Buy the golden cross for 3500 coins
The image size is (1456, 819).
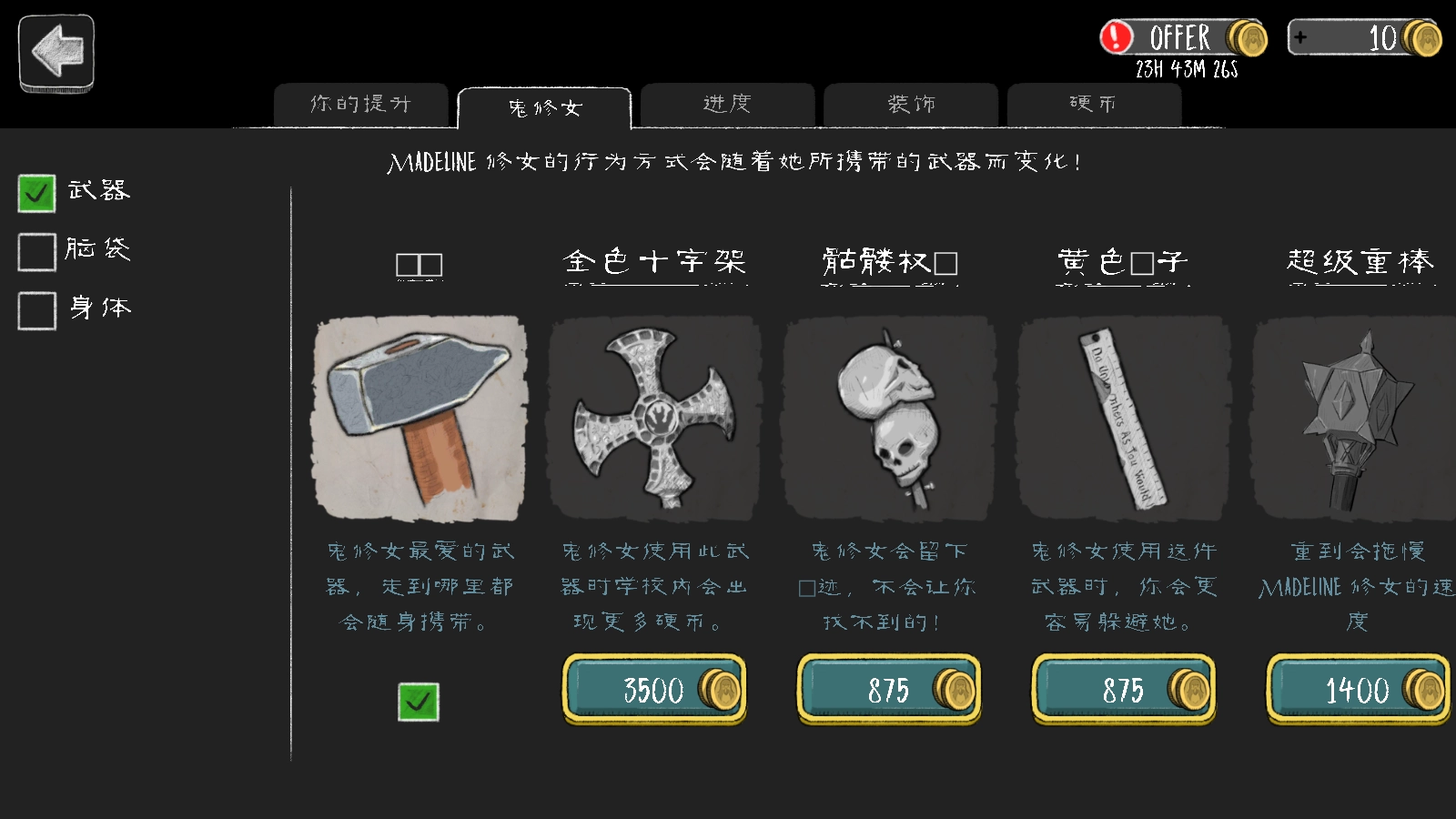click(654, 689)
